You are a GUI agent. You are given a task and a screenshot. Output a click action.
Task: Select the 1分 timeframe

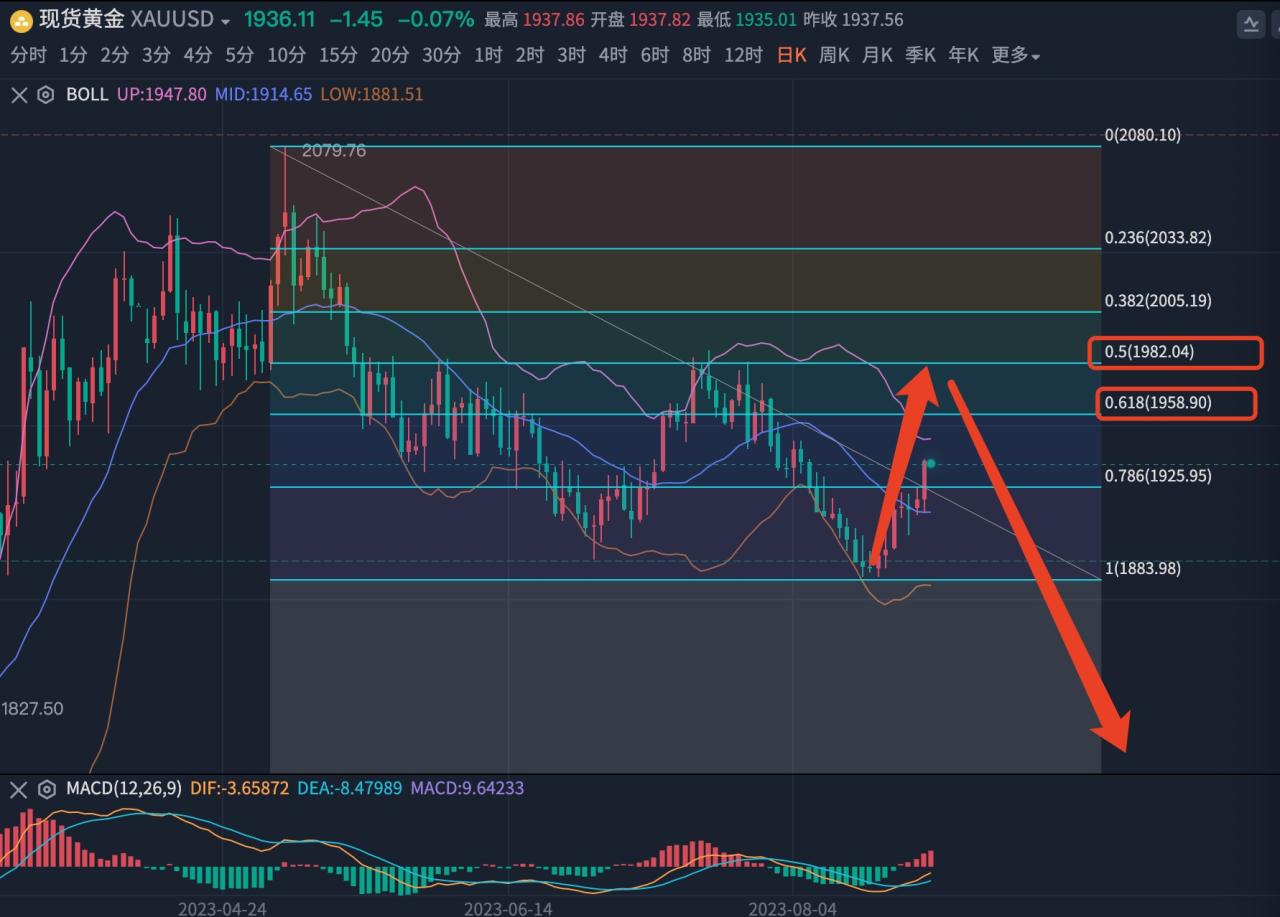pos(73,56)
